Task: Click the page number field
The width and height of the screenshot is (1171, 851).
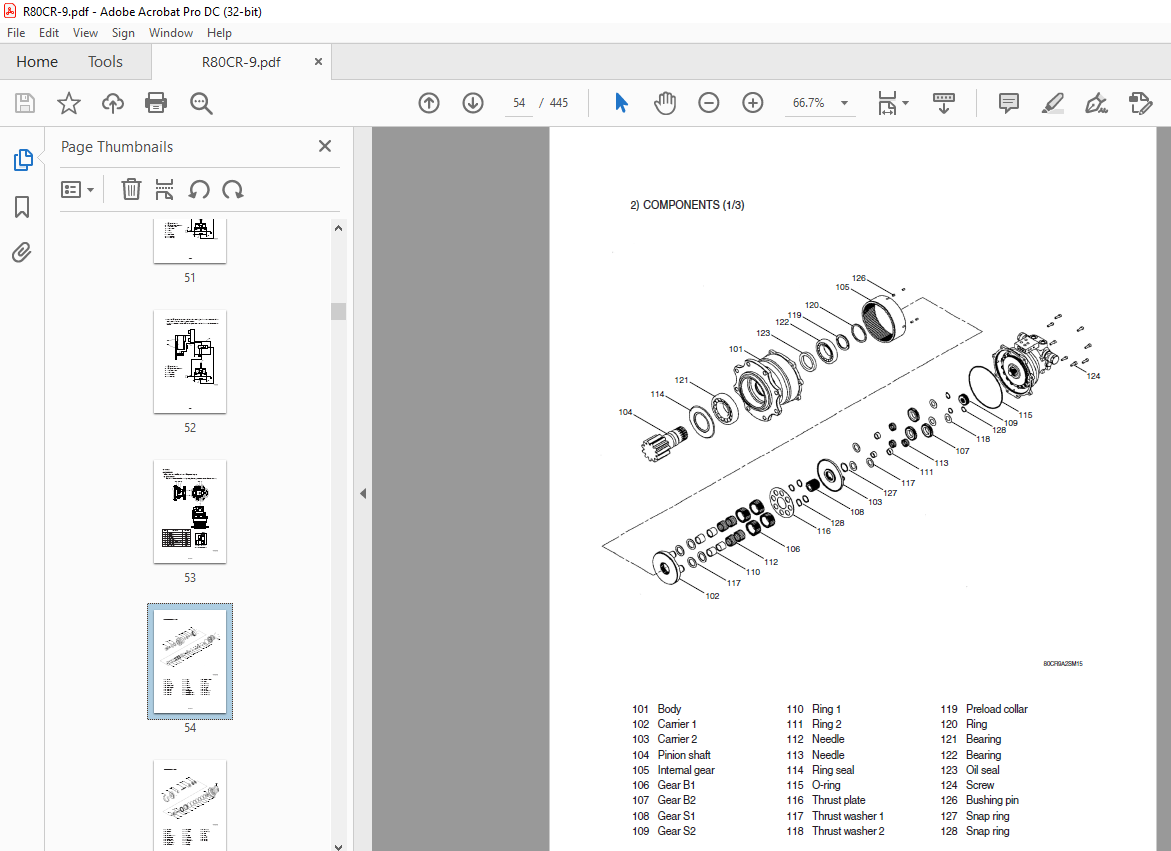Action: [519, 103]
